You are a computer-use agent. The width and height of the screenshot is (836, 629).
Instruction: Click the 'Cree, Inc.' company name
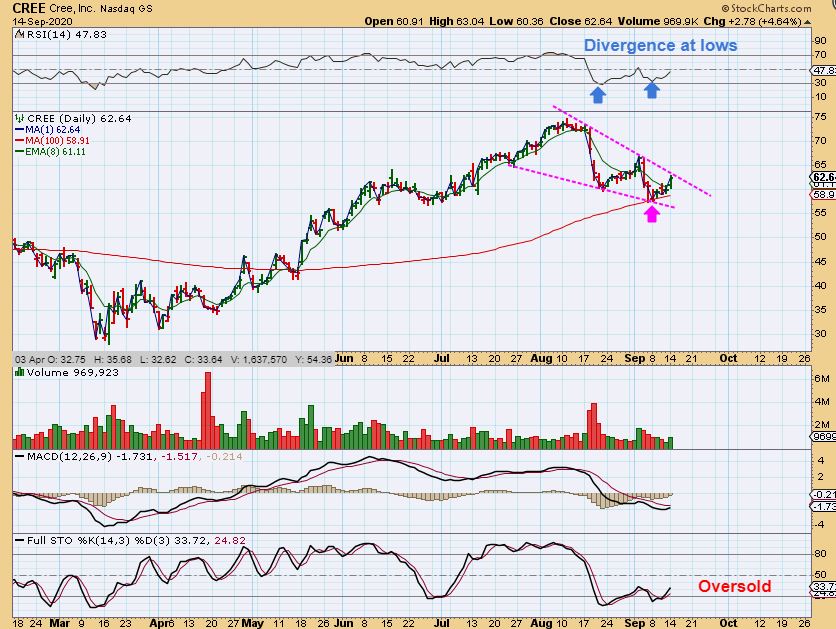point(72,9)
